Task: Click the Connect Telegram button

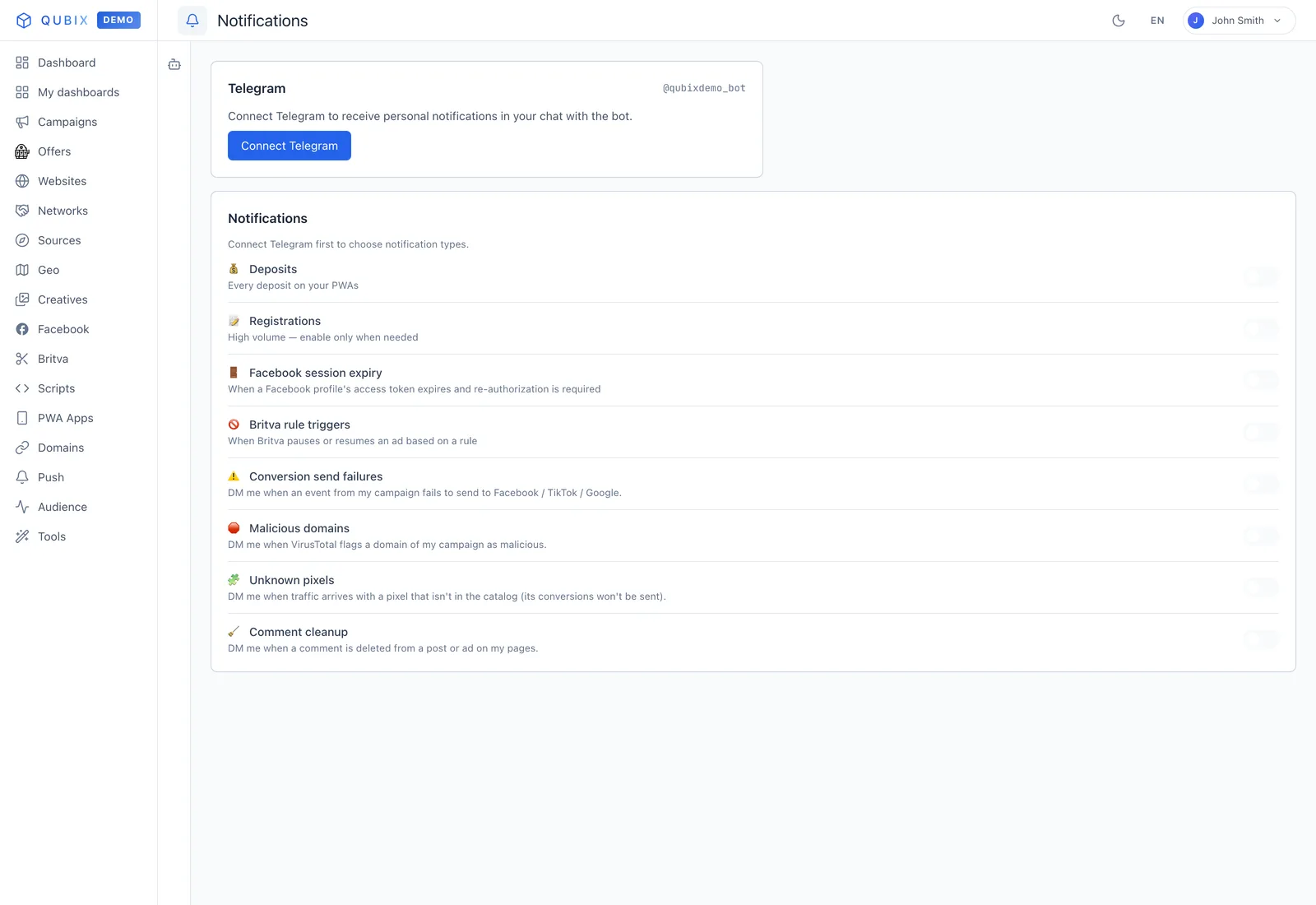Action: [x=290, y=146]
